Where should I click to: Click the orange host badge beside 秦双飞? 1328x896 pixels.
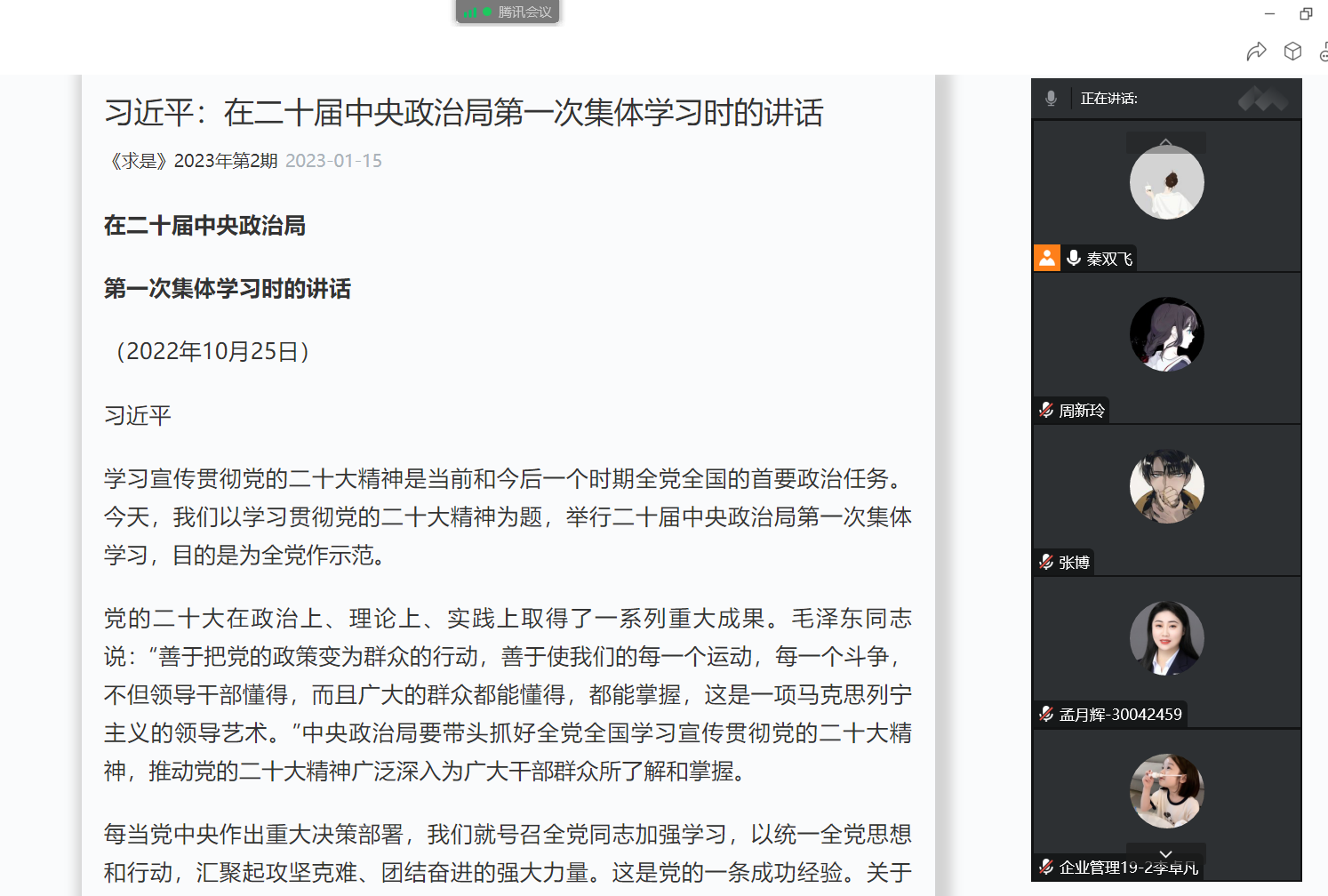[1047, 258]
